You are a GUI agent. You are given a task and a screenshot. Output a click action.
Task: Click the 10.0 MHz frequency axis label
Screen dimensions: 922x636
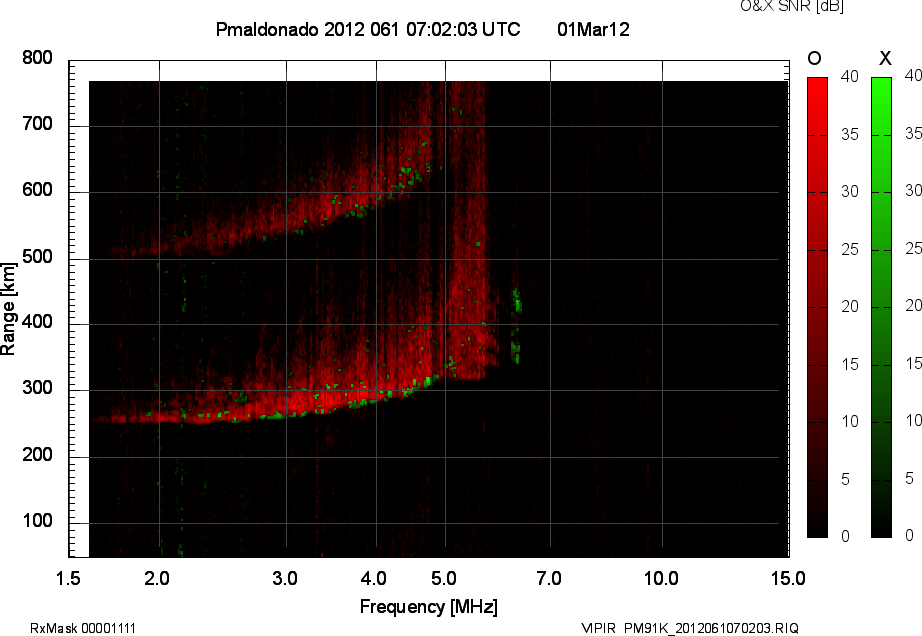point(662,578)
